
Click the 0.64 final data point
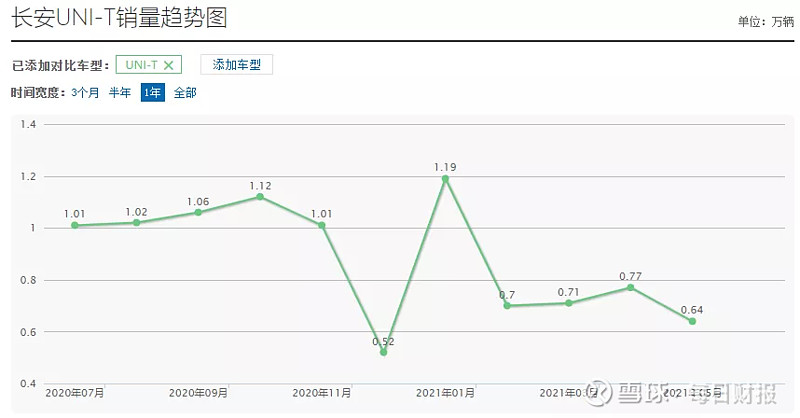692,321
